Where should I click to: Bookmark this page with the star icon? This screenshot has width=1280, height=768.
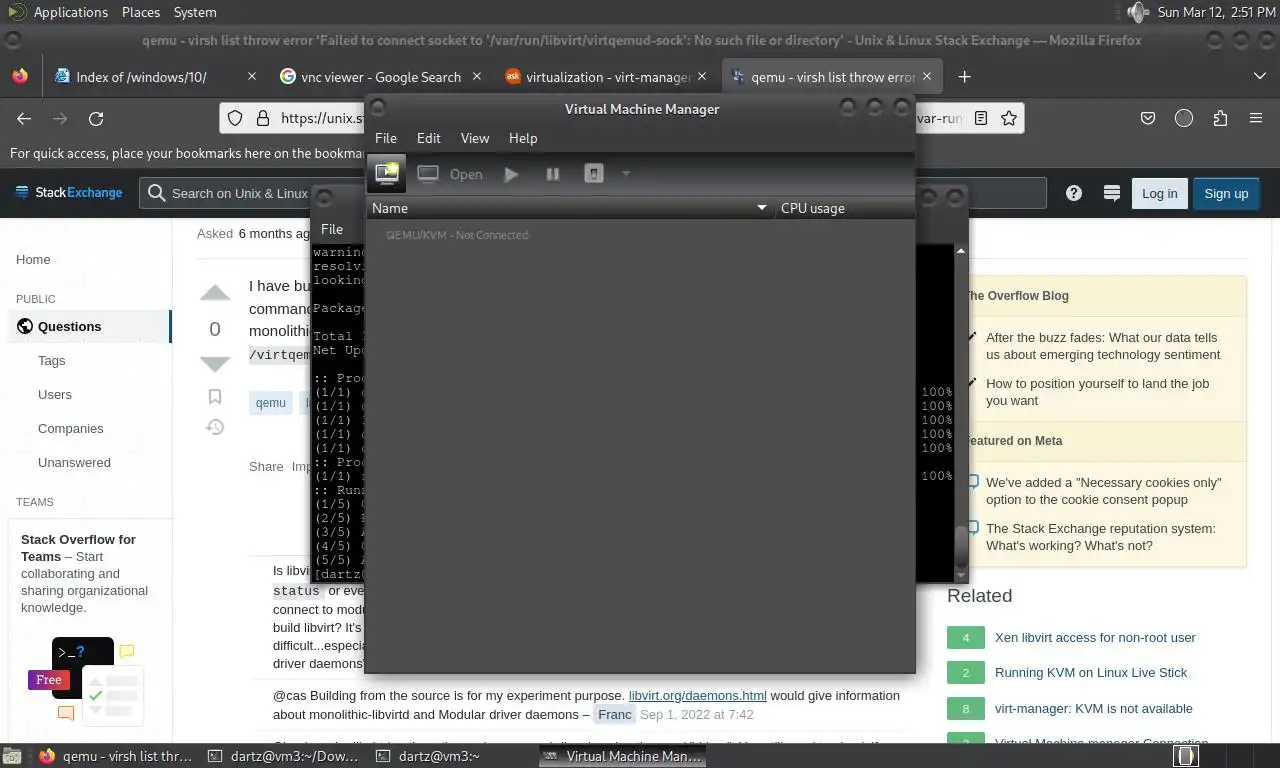1009,118
